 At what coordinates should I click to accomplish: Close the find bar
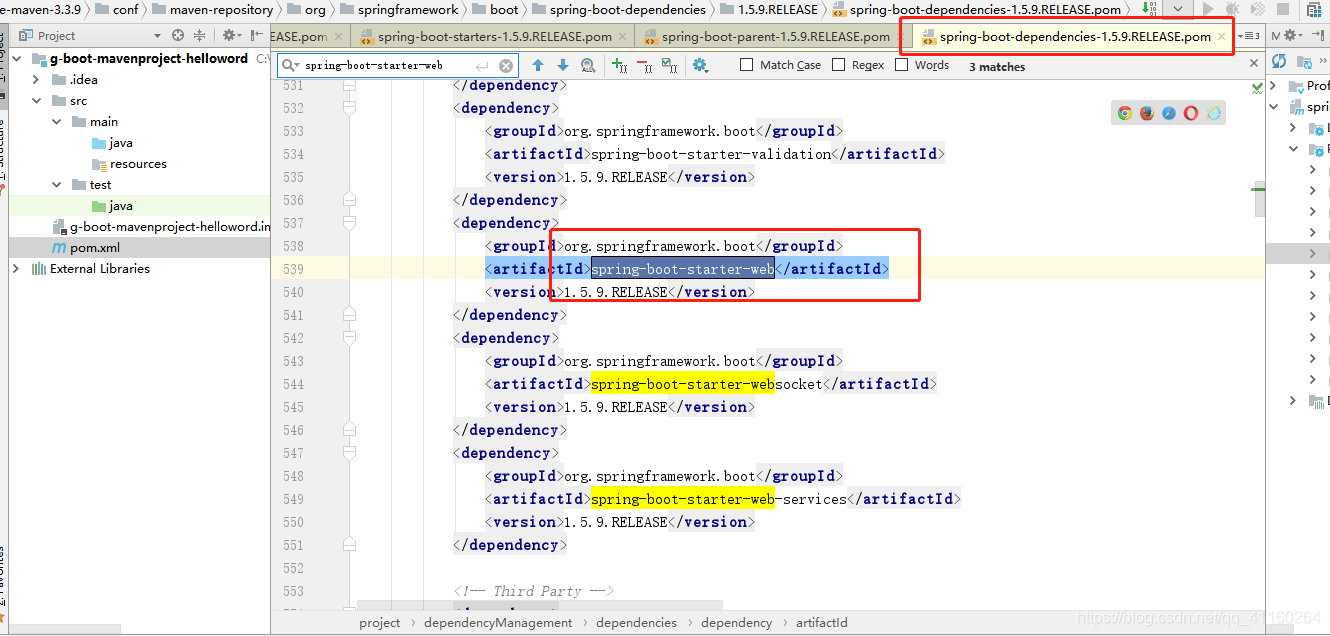(x=1254, y=63)
